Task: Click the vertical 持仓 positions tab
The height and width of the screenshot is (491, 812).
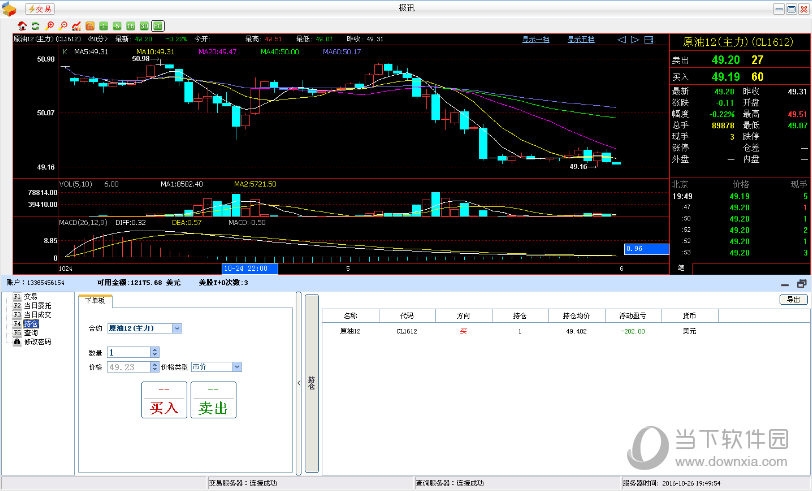Action: point(311,381)
